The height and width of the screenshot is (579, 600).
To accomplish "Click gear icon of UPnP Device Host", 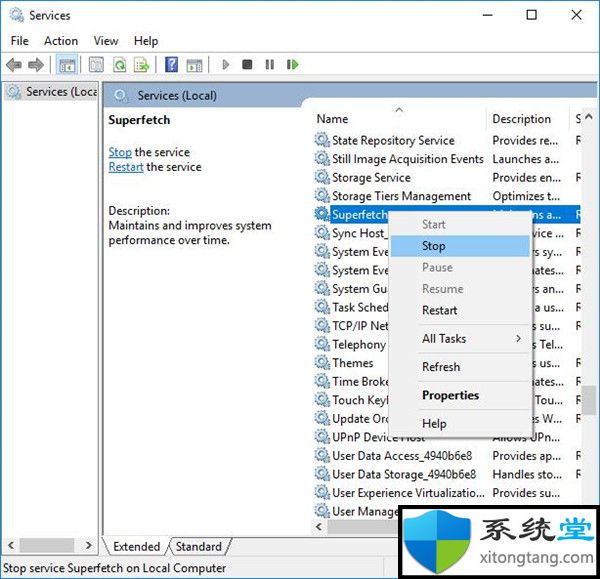I will coord(322,437).
